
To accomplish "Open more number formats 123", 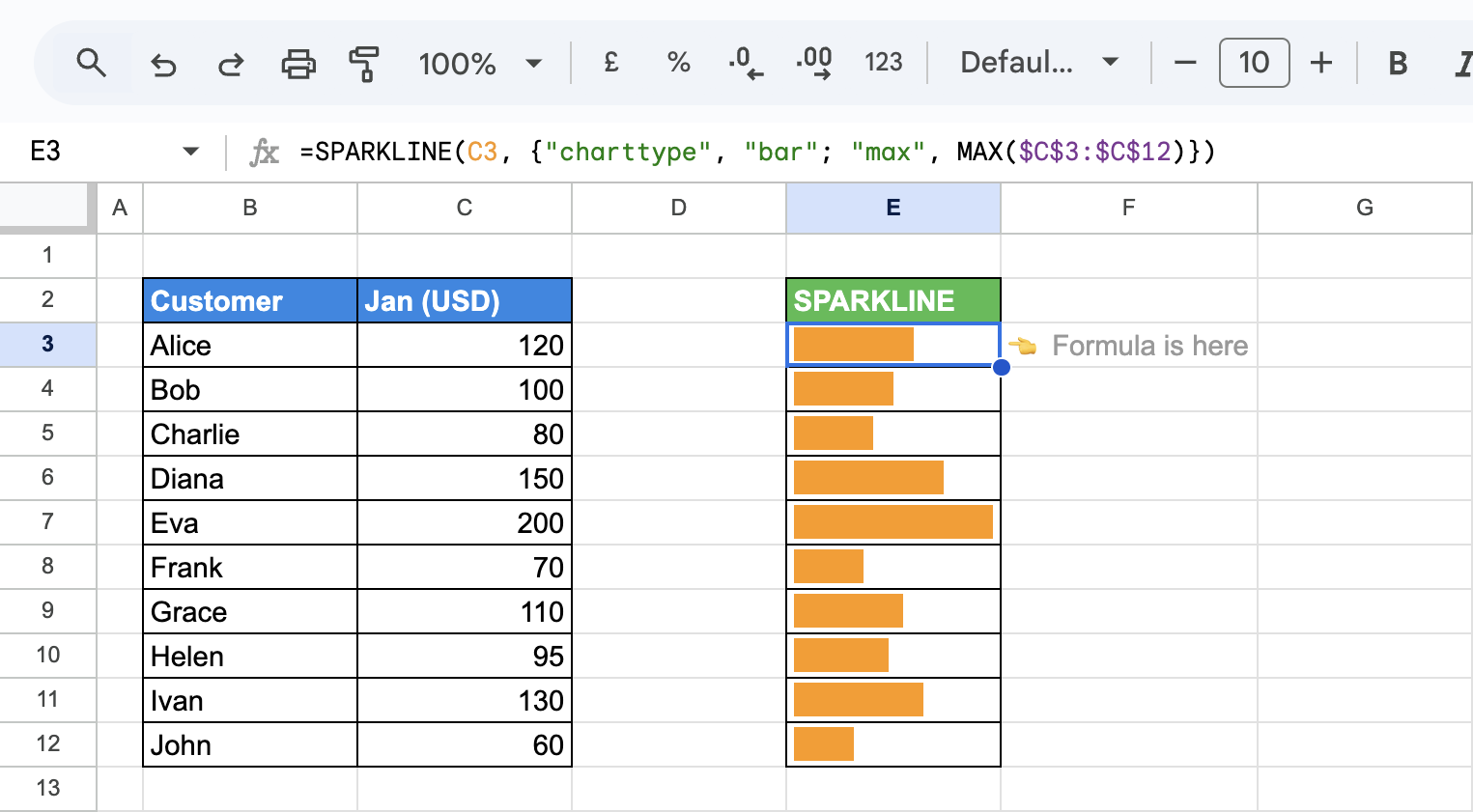I will pos(883,63).
